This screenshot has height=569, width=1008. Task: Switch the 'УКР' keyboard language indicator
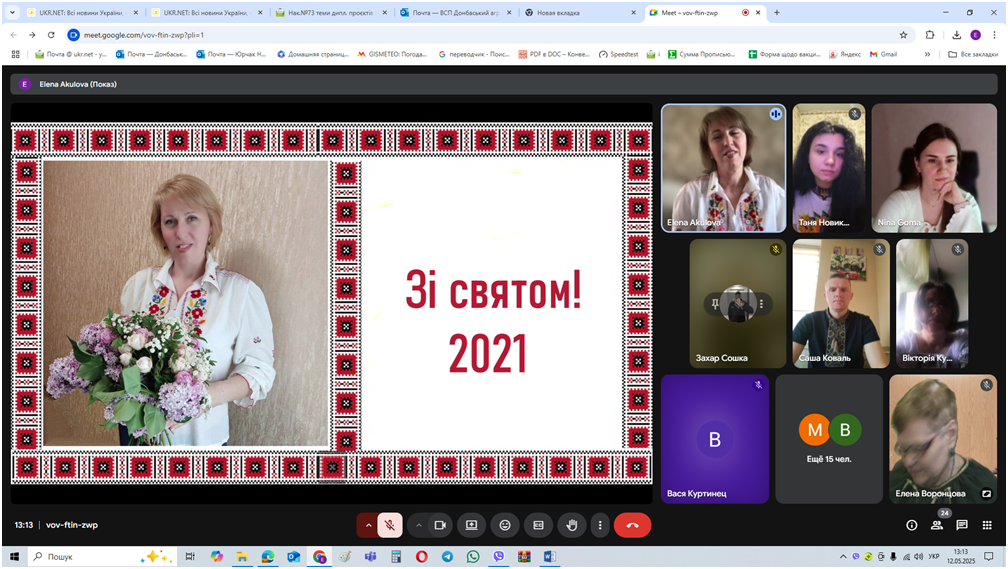935,557
